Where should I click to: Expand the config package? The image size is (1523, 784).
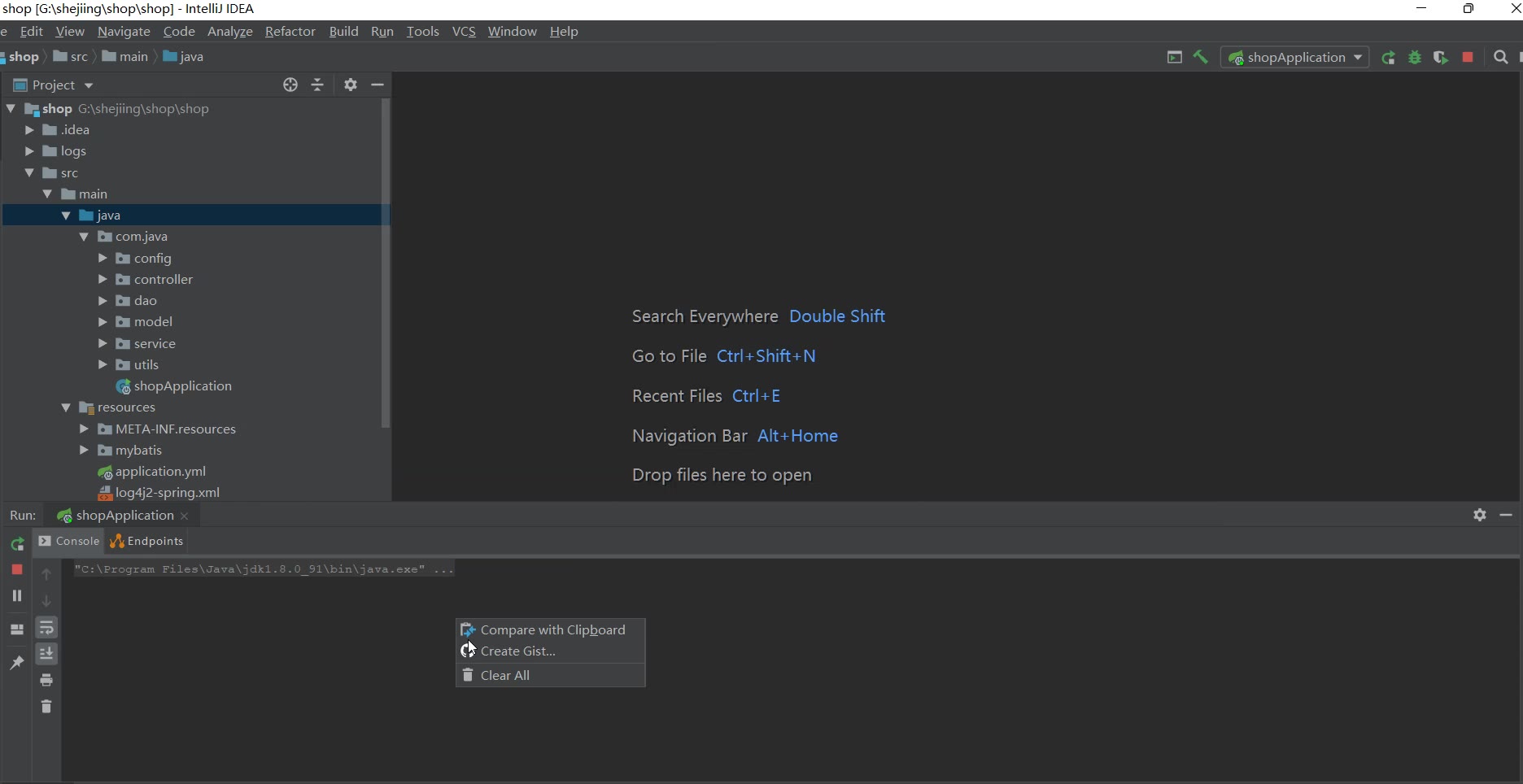[103, 258]
